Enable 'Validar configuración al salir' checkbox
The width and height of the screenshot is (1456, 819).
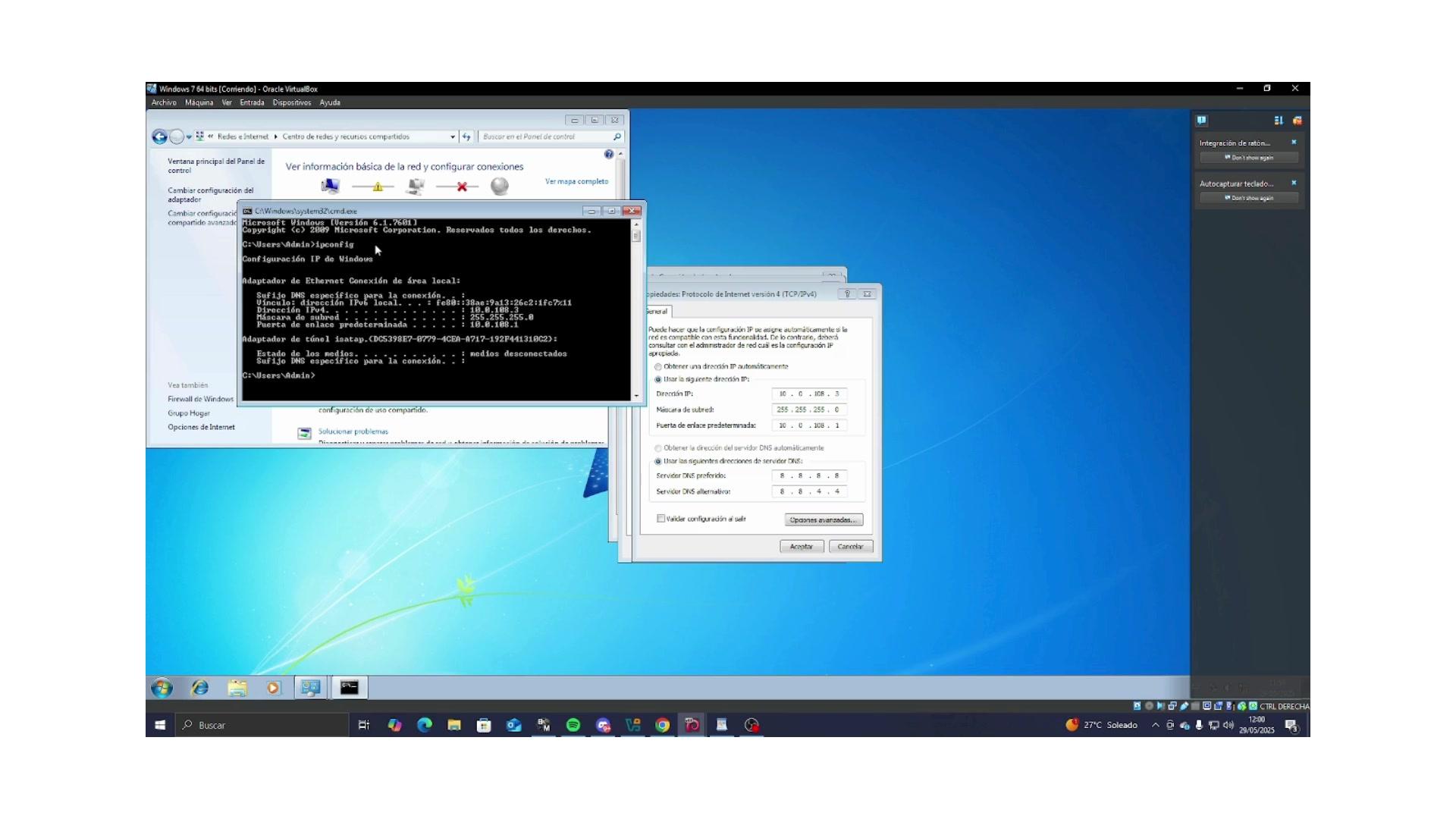pos(661,519)
